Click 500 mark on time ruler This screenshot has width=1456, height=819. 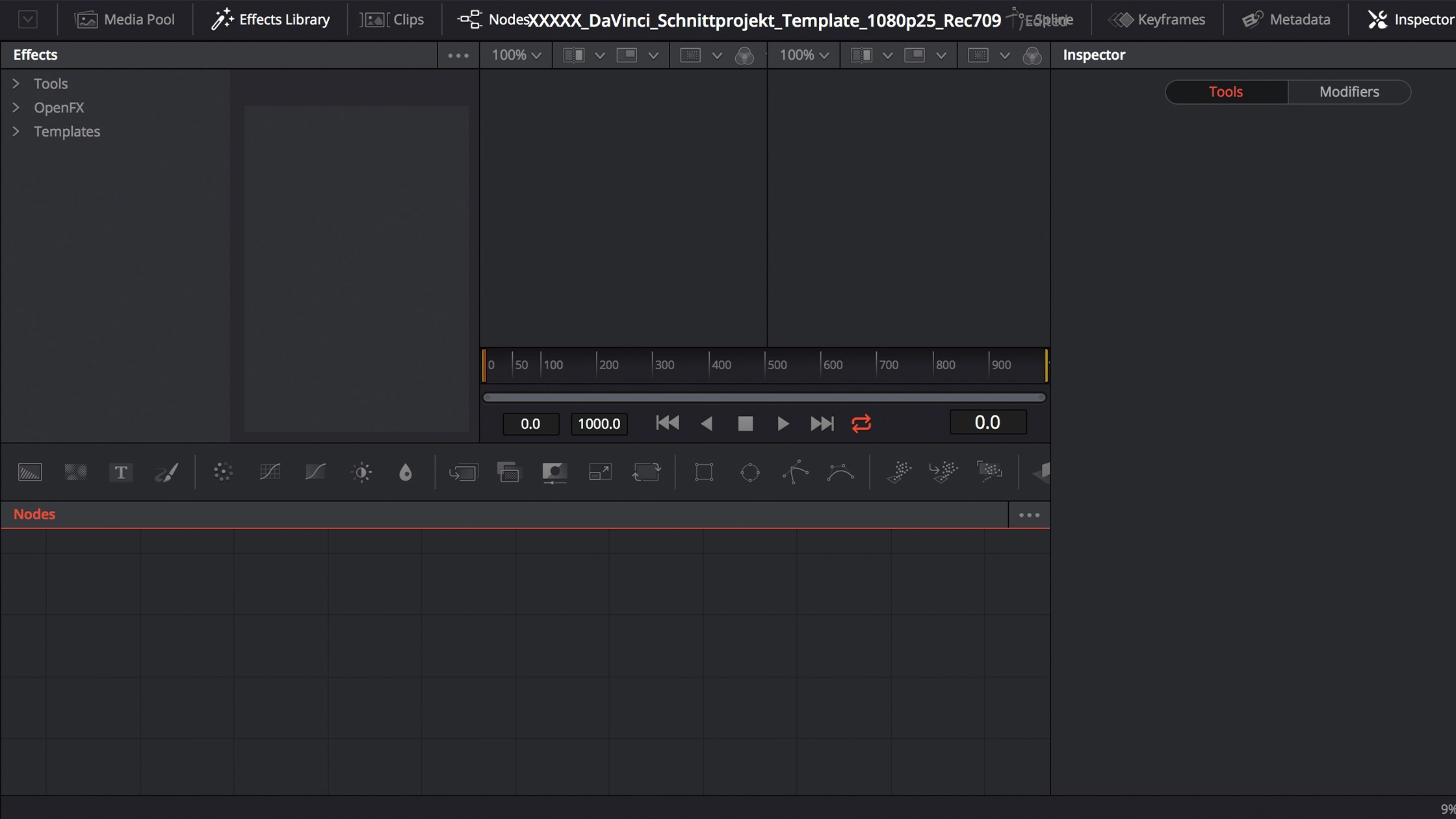pyautogui.click(x=777, y=365)
